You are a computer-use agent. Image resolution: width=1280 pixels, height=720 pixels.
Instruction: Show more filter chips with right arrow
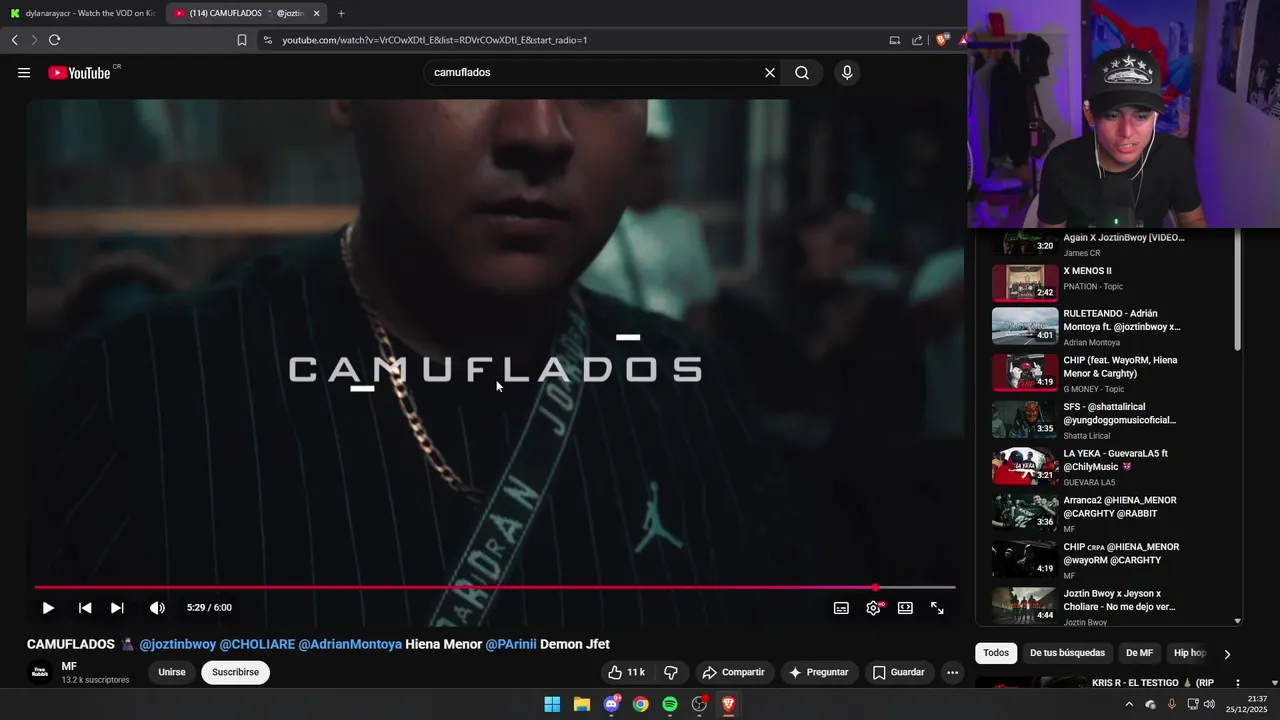coord(1227,654)
